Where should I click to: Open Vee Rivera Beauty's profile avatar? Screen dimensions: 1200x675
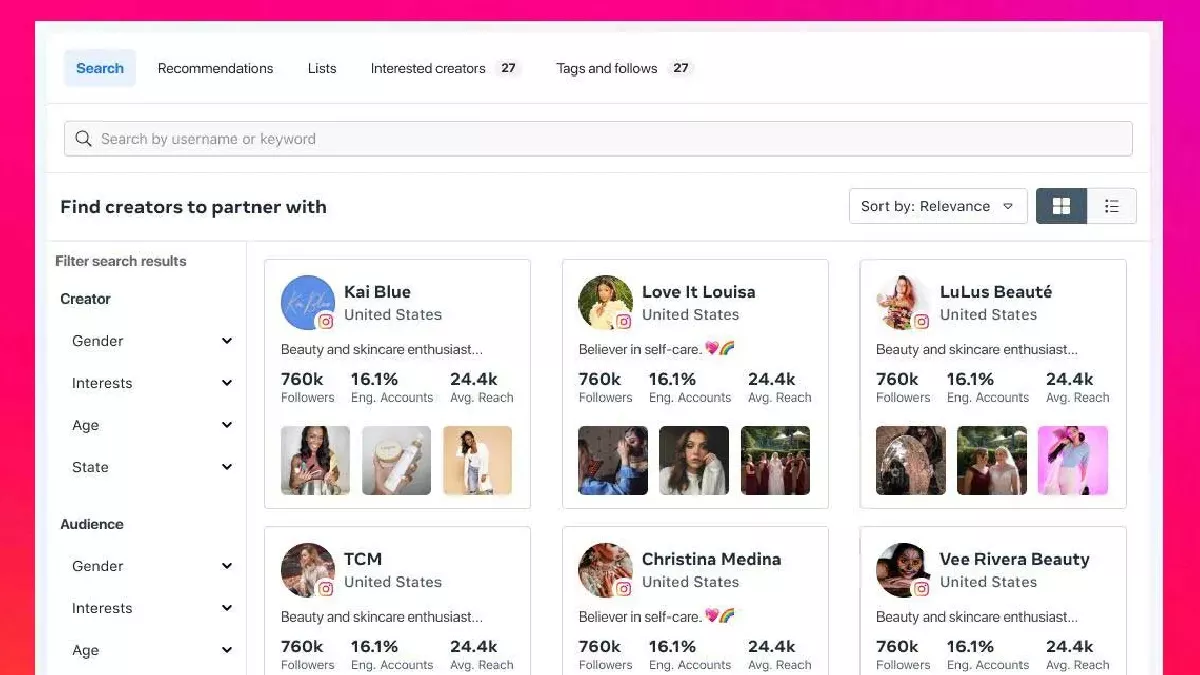pos(903,570)
